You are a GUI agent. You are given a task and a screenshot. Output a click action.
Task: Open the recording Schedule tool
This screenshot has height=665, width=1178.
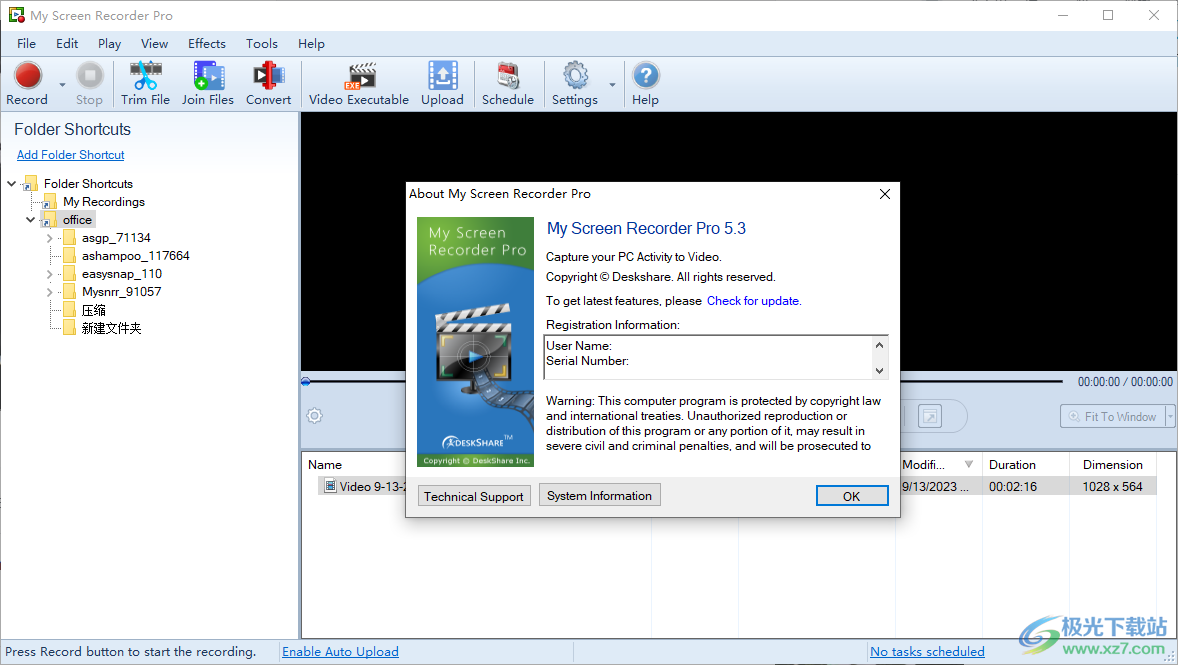[x=507, y=83]
